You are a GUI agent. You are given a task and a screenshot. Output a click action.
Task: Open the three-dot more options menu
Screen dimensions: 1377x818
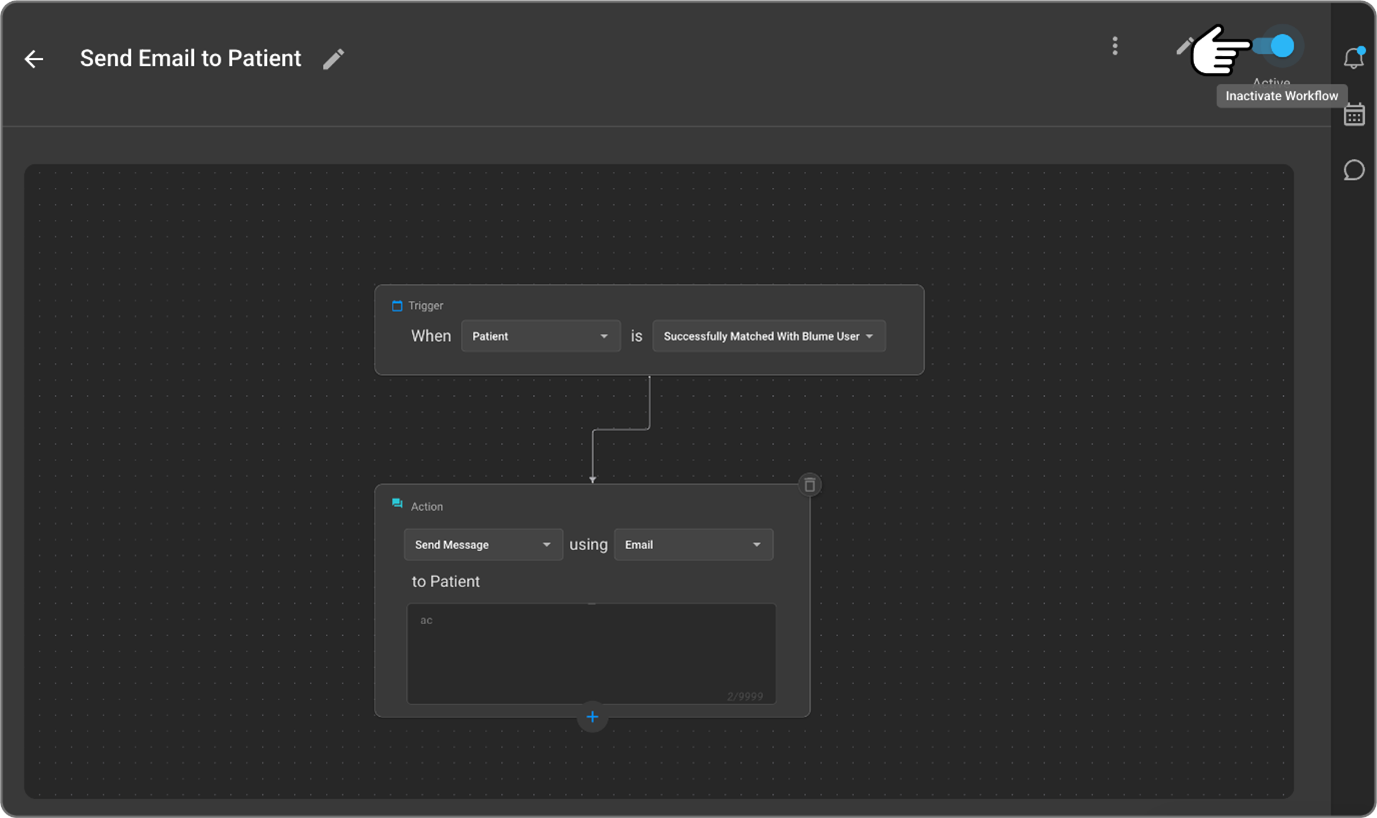point(1115,46)
